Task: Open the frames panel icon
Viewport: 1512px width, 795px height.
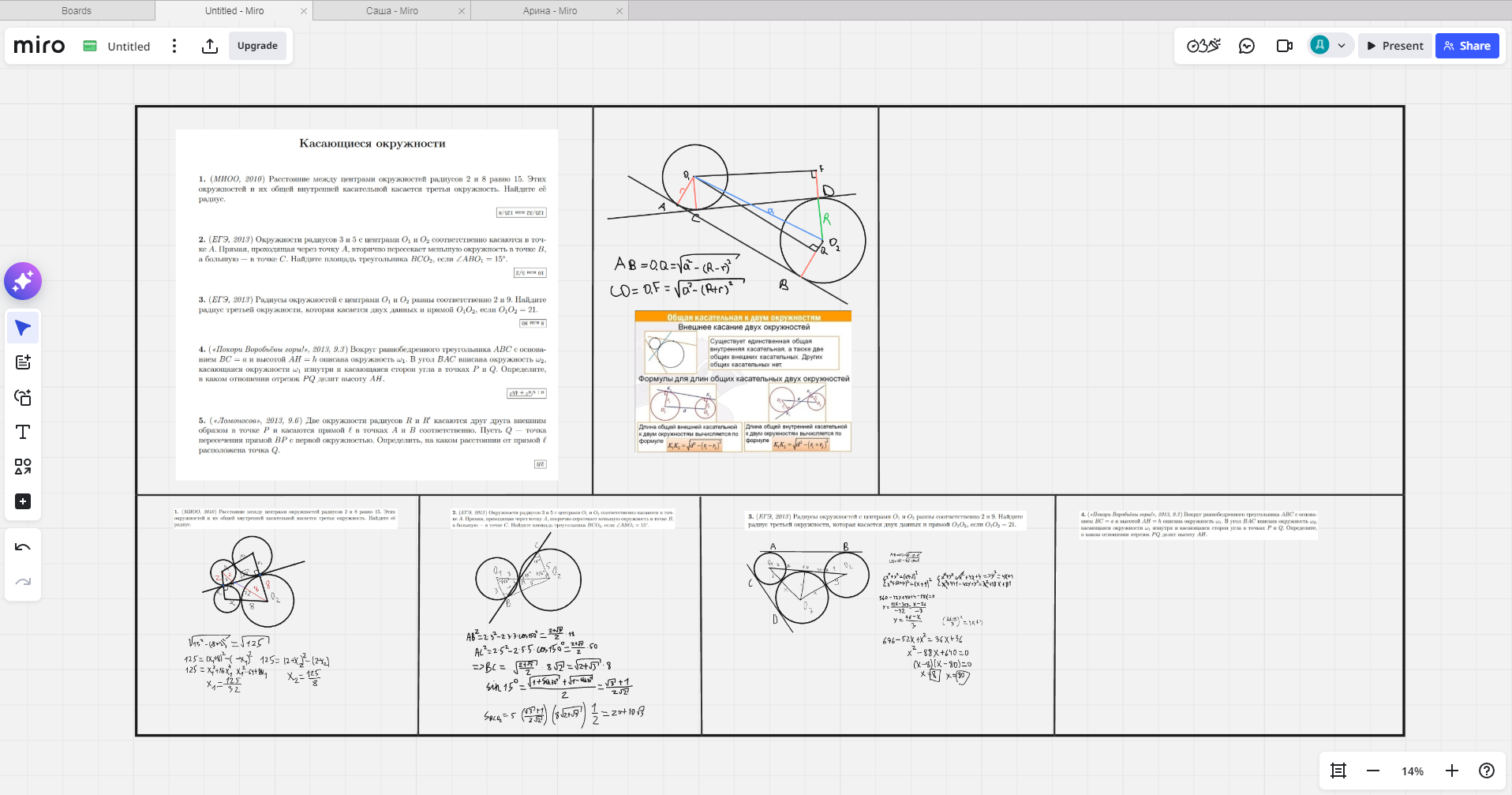Action: click(x=1338, y=771)
